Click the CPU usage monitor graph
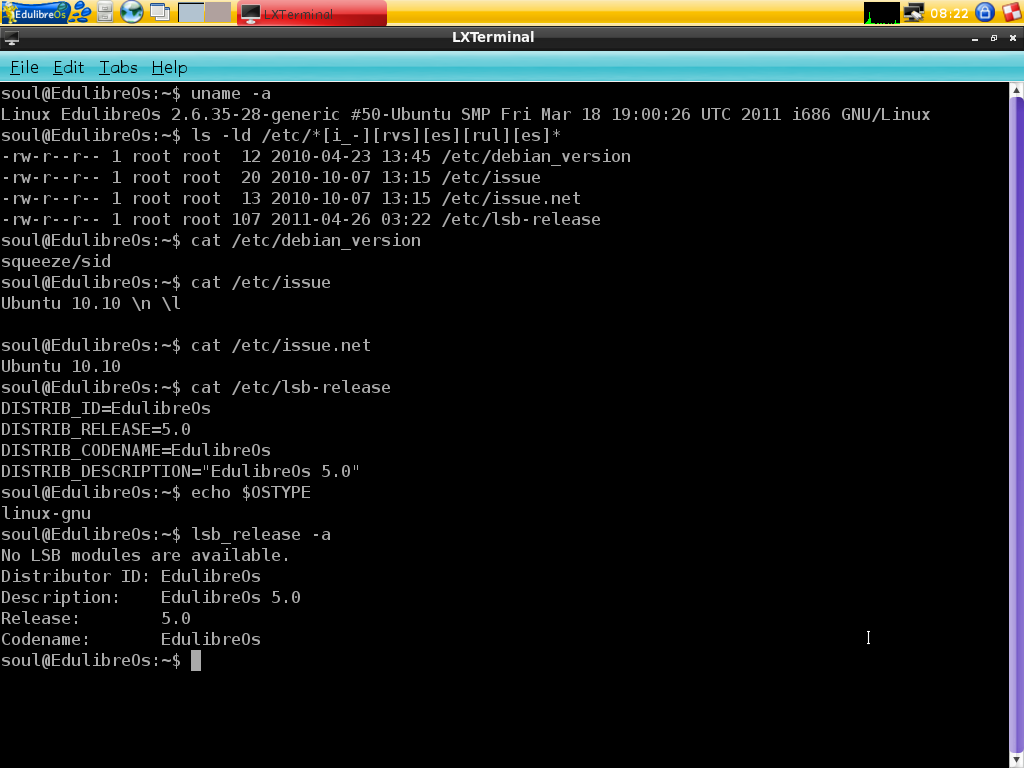This screenshot has height=768, width=1024. point(881,13)
